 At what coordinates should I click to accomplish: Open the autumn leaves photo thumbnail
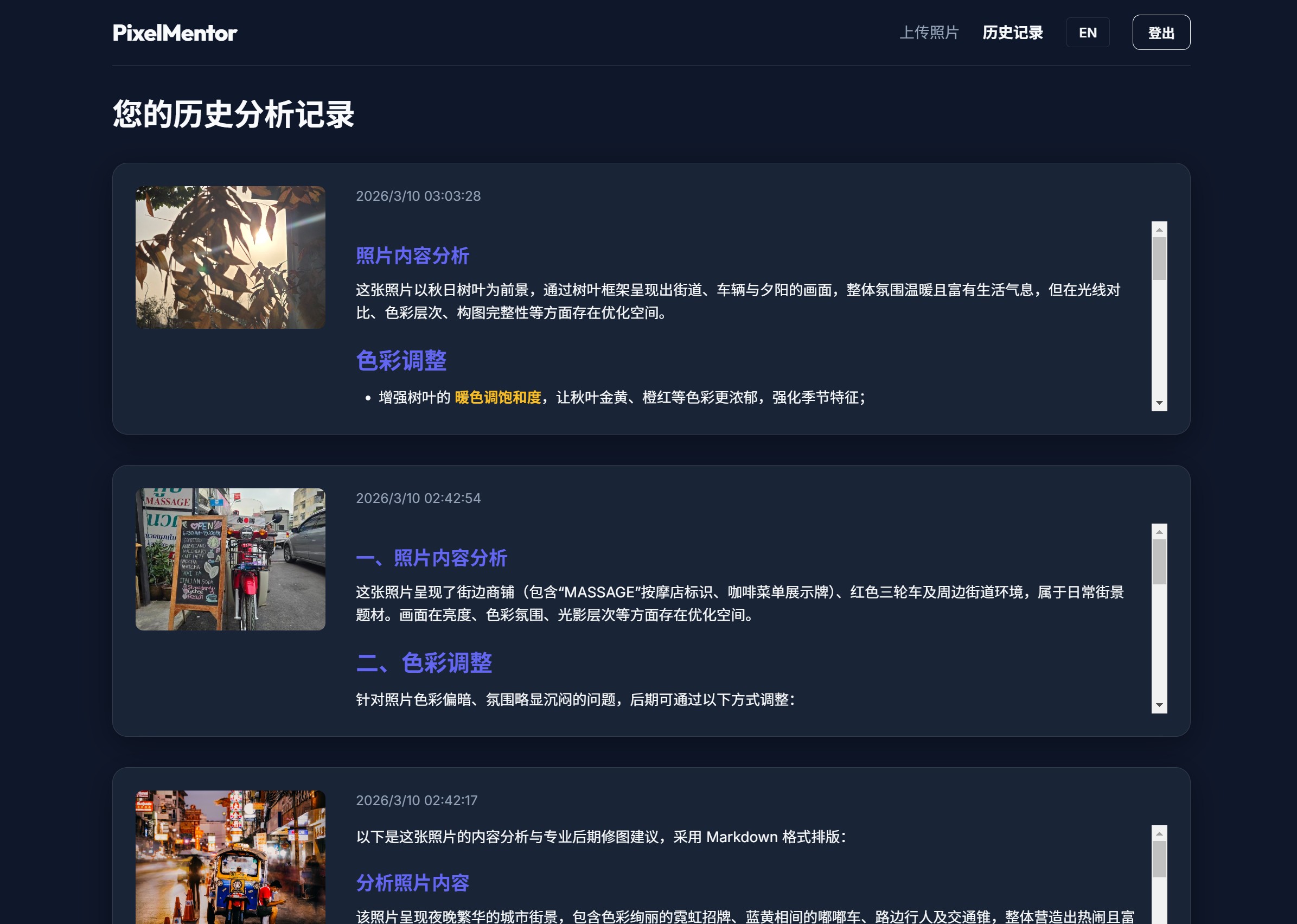pos(230,257)
